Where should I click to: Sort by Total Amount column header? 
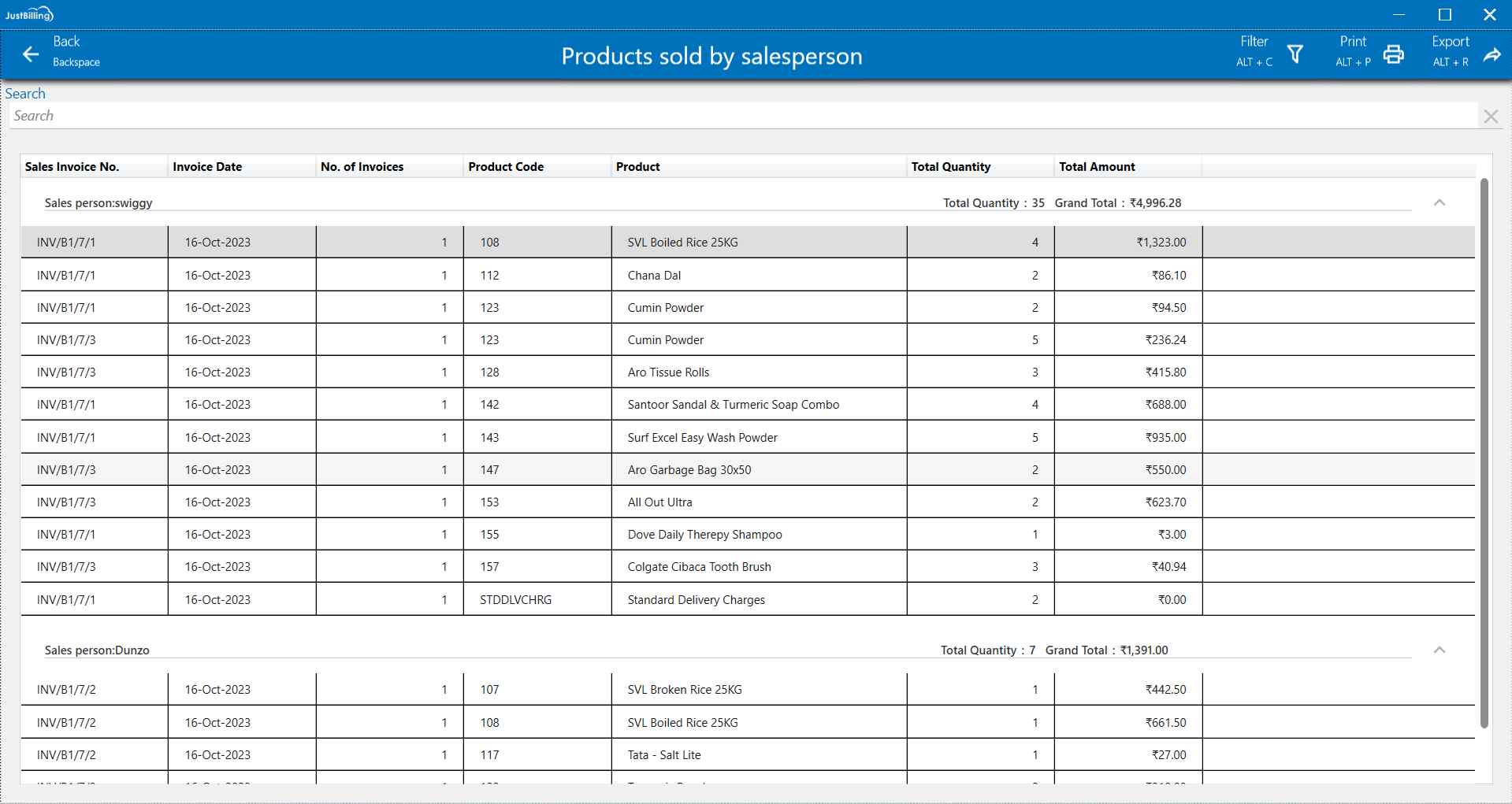pyautogui.click(x=1097, y=167)
